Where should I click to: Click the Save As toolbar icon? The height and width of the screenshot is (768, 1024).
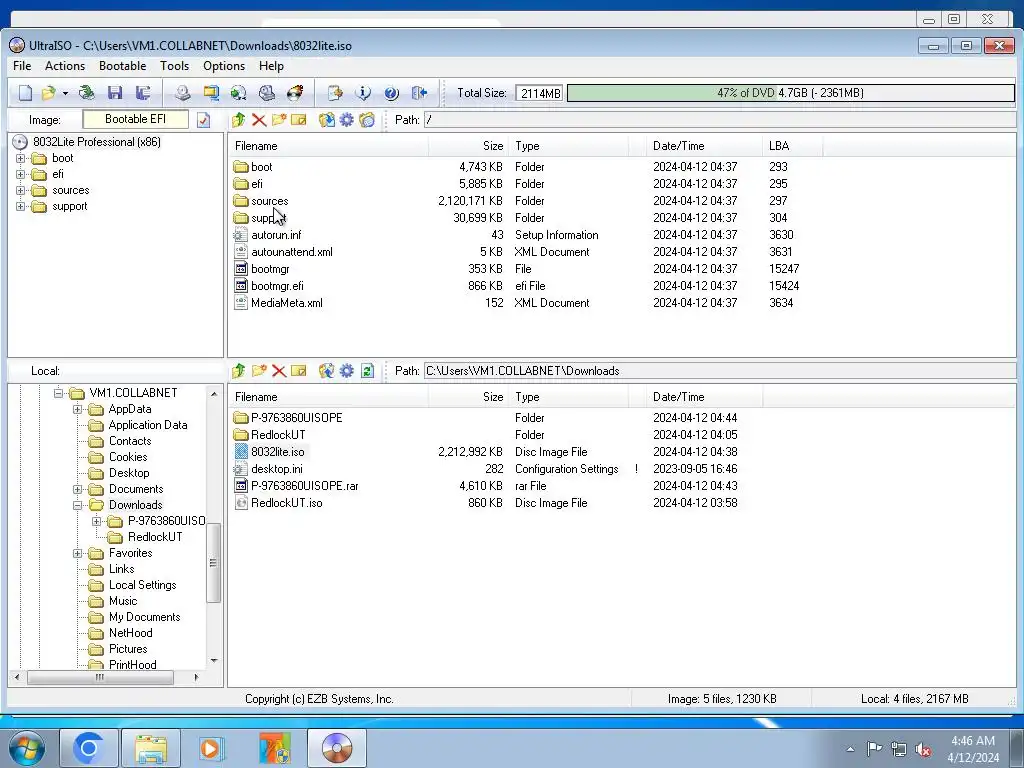[143, 93]
